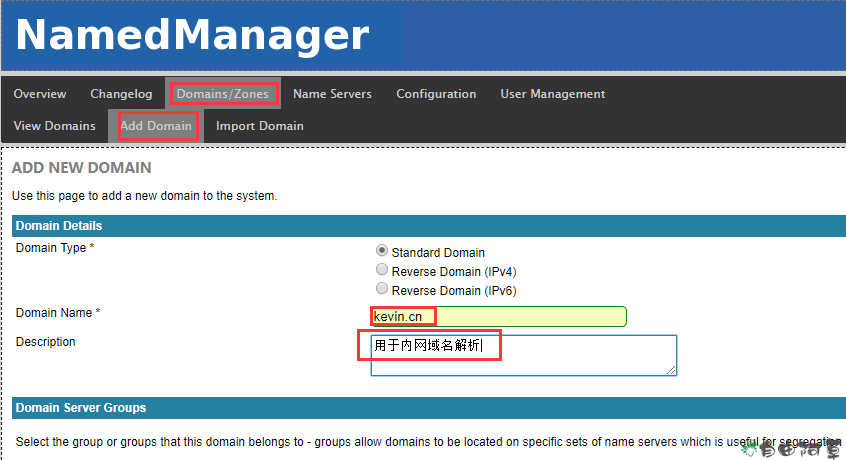
Task: Focus the Domain Name input field
Action: click(499, 317)
